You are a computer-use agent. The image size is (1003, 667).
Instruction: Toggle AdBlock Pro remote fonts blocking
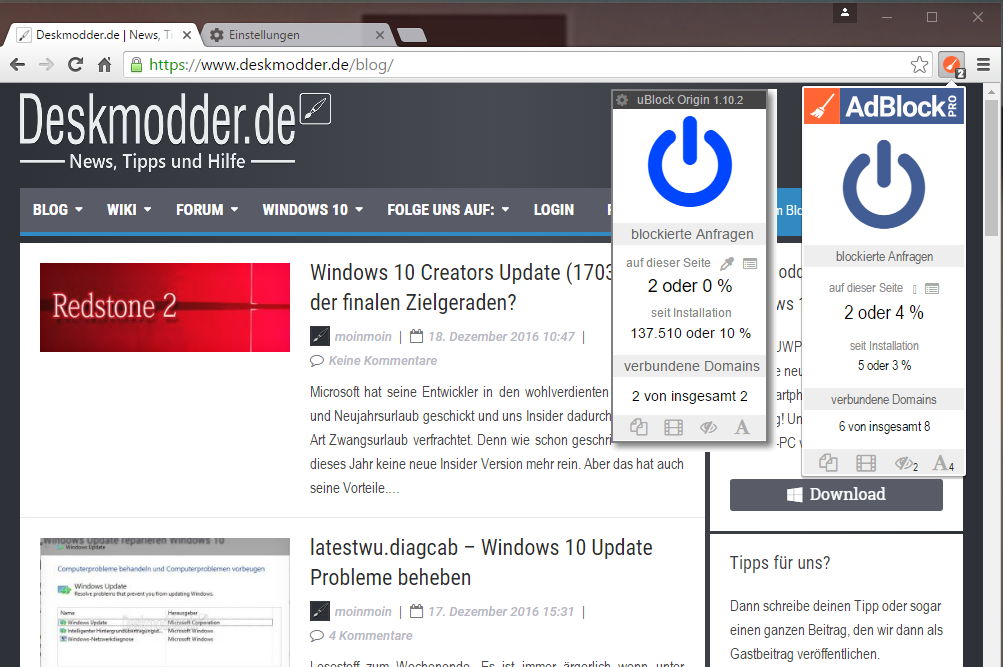pos(943,462)
